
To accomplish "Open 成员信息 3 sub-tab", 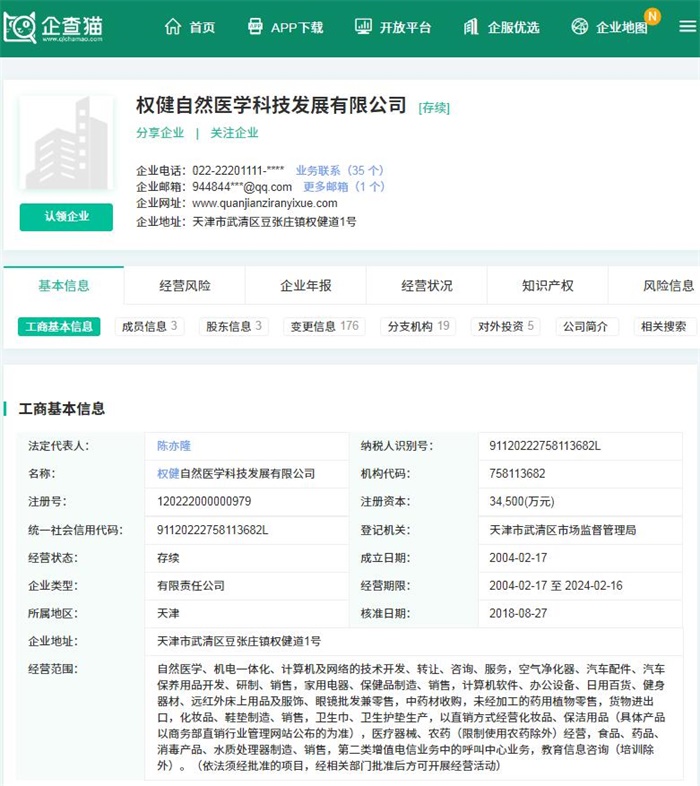I will point(149,326).
